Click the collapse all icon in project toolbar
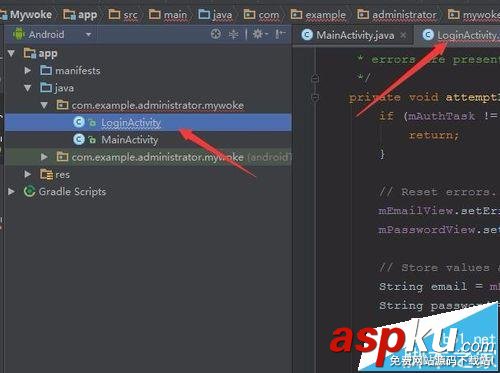 (x=233, y=34)
